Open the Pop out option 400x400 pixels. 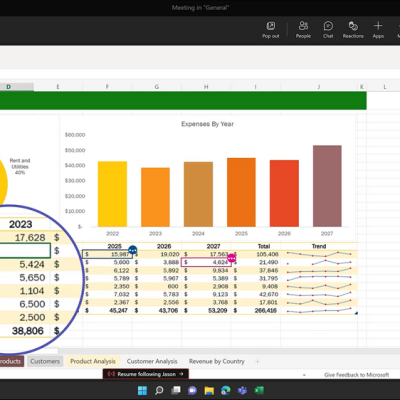pyautogui.click(x=271, y=30)
